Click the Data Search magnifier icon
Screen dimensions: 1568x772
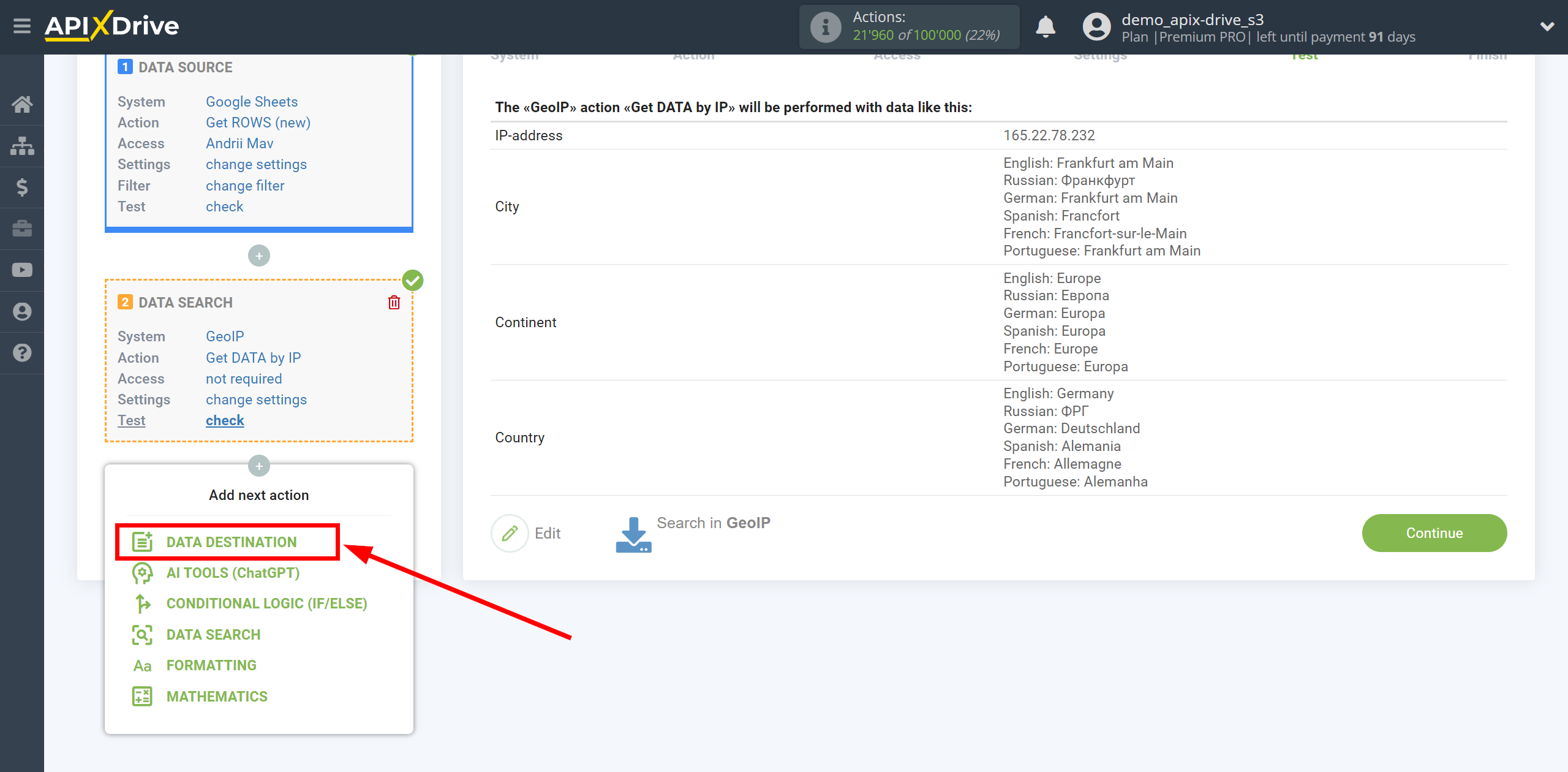[x=142, y=635]
